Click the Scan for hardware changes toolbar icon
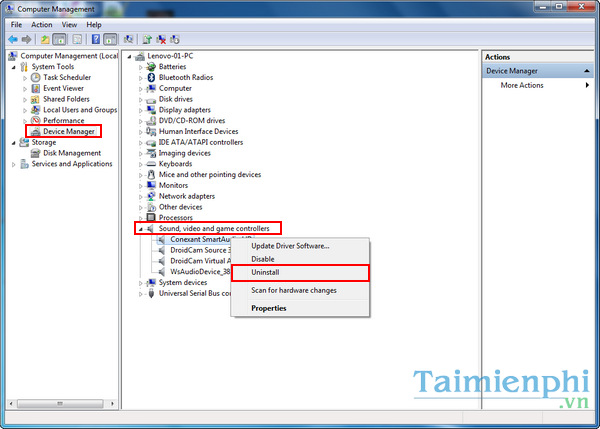The height and width of the screenshot is (429, 600). click(129, 39)
